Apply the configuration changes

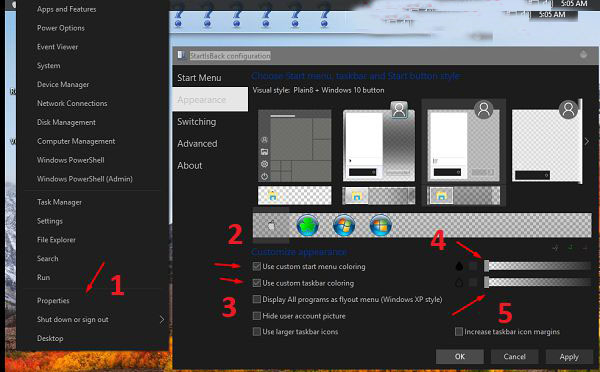coord(569,356)
